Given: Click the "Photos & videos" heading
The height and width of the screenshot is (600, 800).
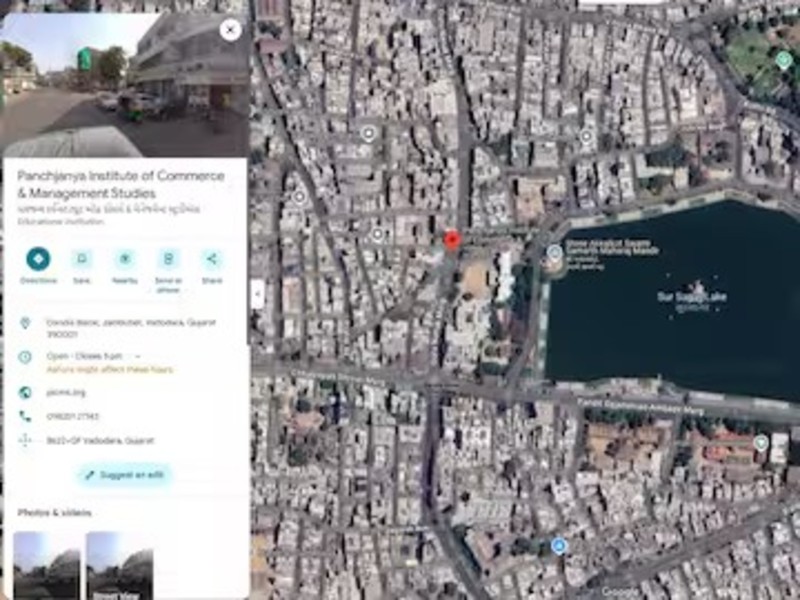Looking at the screenshot, I should (55, 512).
